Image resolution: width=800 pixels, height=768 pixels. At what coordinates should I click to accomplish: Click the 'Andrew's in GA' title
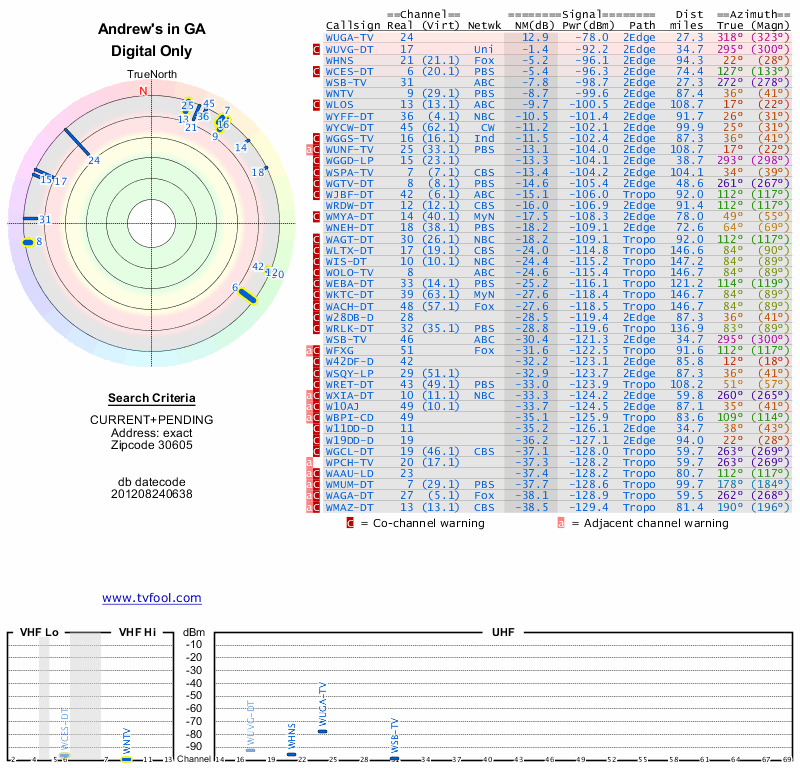(152, 29)
